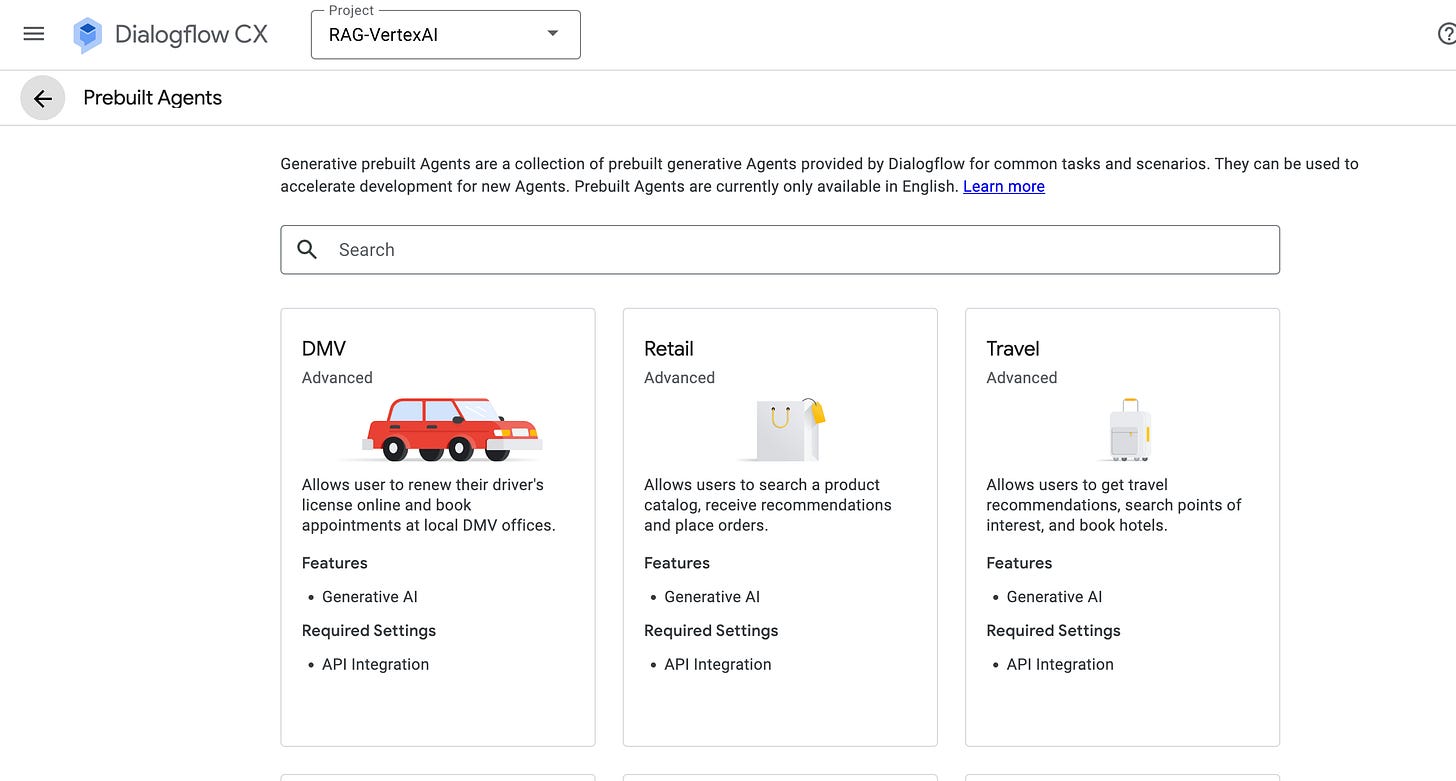Screen dimensions: 1456x781
Task: Select the Travel prebuilt agent card
Action: click(x=1122, y=527)
